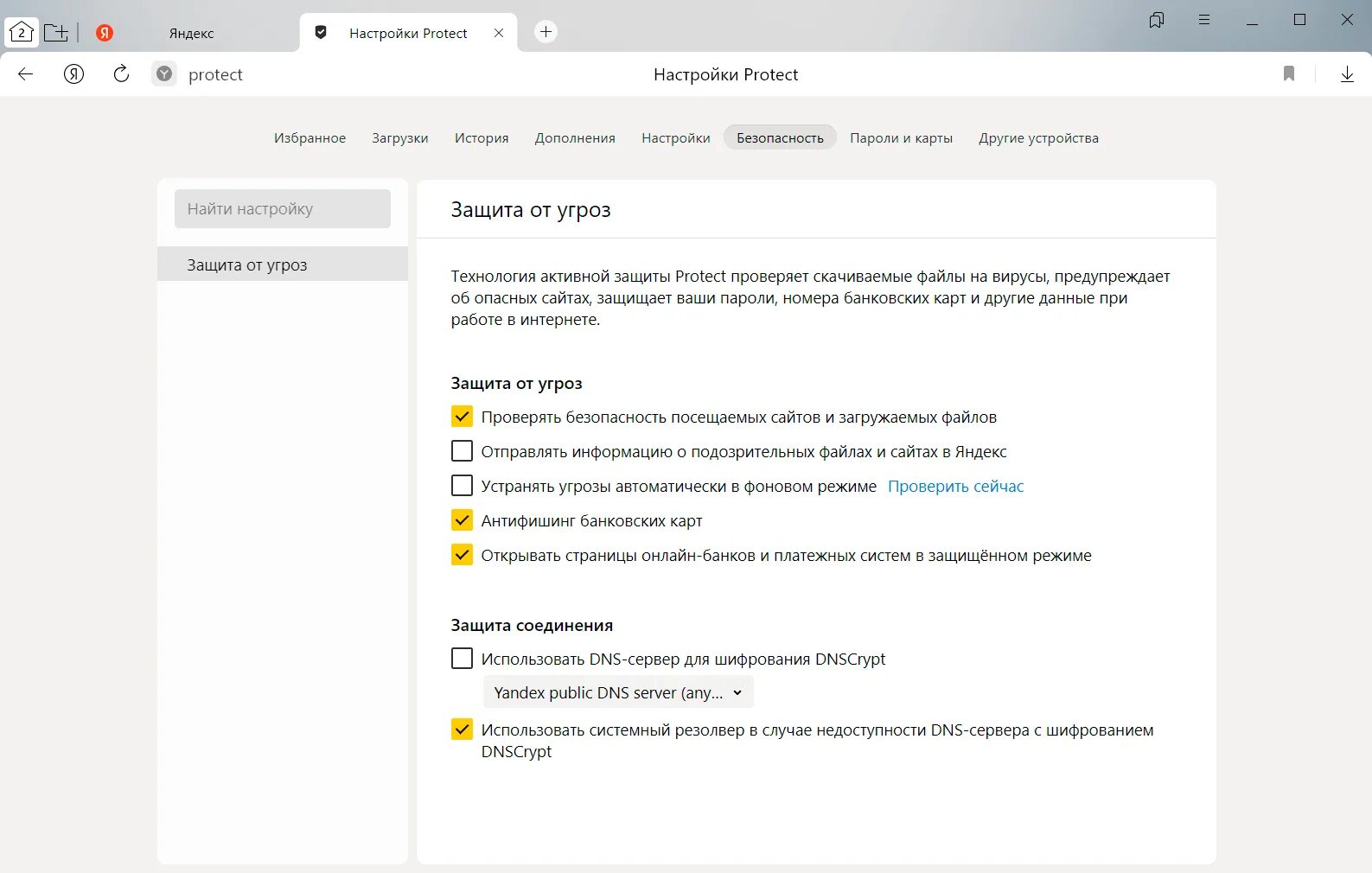The height and width of the screenshot is (873, 1372).
Task: Enable Устранять угрозы автоматически checkbox
Action: click(462, 486)
